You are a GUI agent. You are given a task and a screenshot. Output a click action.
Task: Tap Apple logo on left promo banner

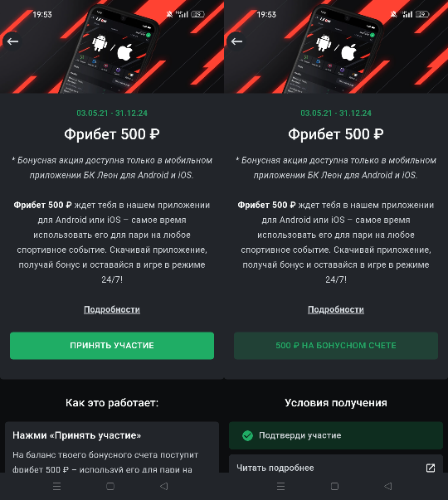[125, 52]
